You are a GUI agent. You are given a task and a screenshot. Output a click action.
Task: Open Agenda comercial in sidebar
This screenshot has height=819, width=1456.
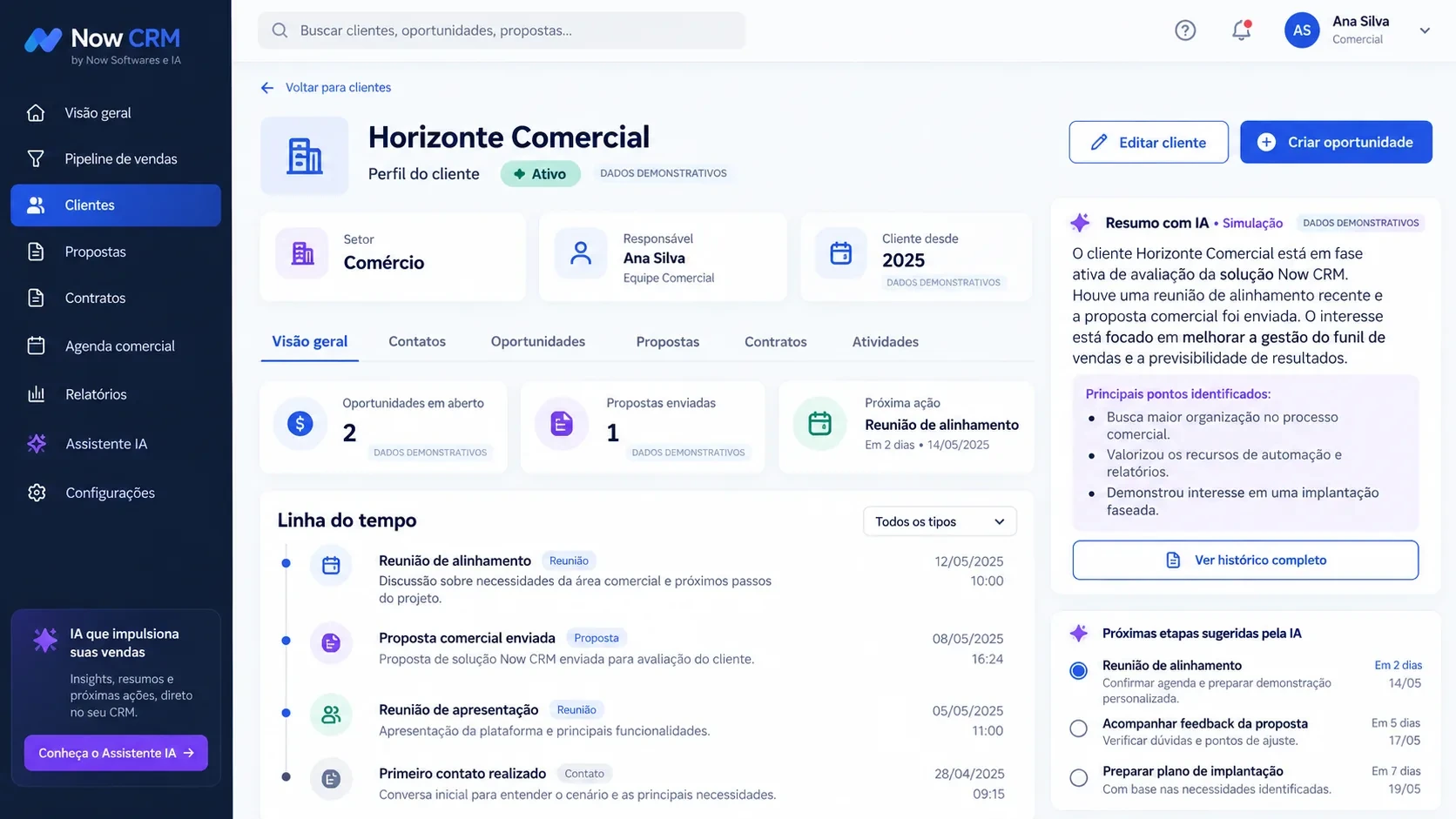pyautogui.click(x=116, y=346)
